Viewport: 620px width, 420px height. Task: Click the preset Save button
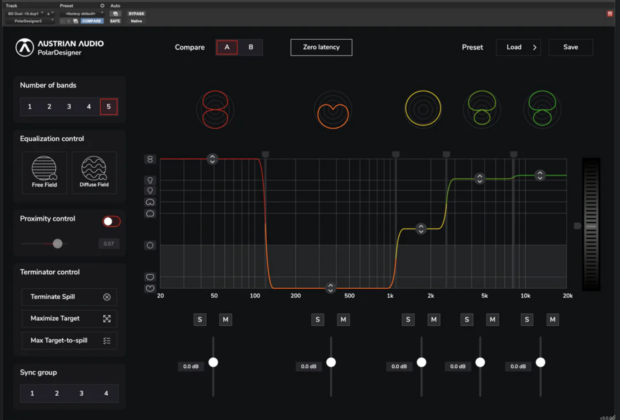(x=571, y=47)
